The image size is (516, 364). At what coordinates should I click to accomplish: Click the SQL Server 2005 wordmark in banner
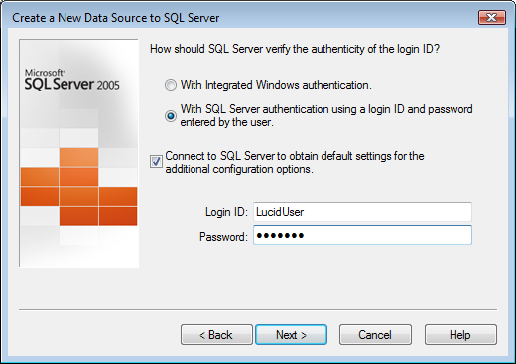click(72, 84)
